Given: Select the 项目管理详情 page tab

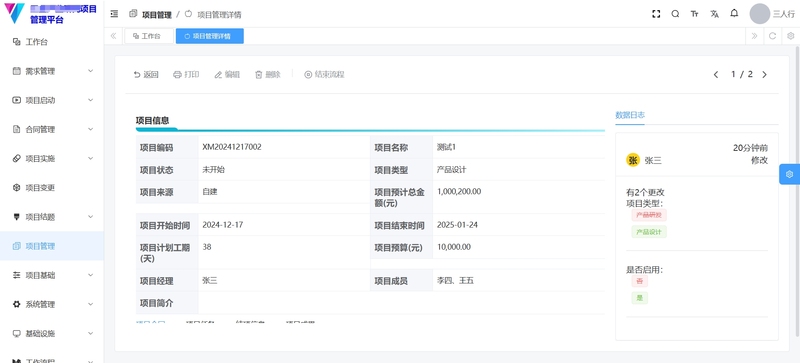Looking at the screenshot, I should [210, 36].
